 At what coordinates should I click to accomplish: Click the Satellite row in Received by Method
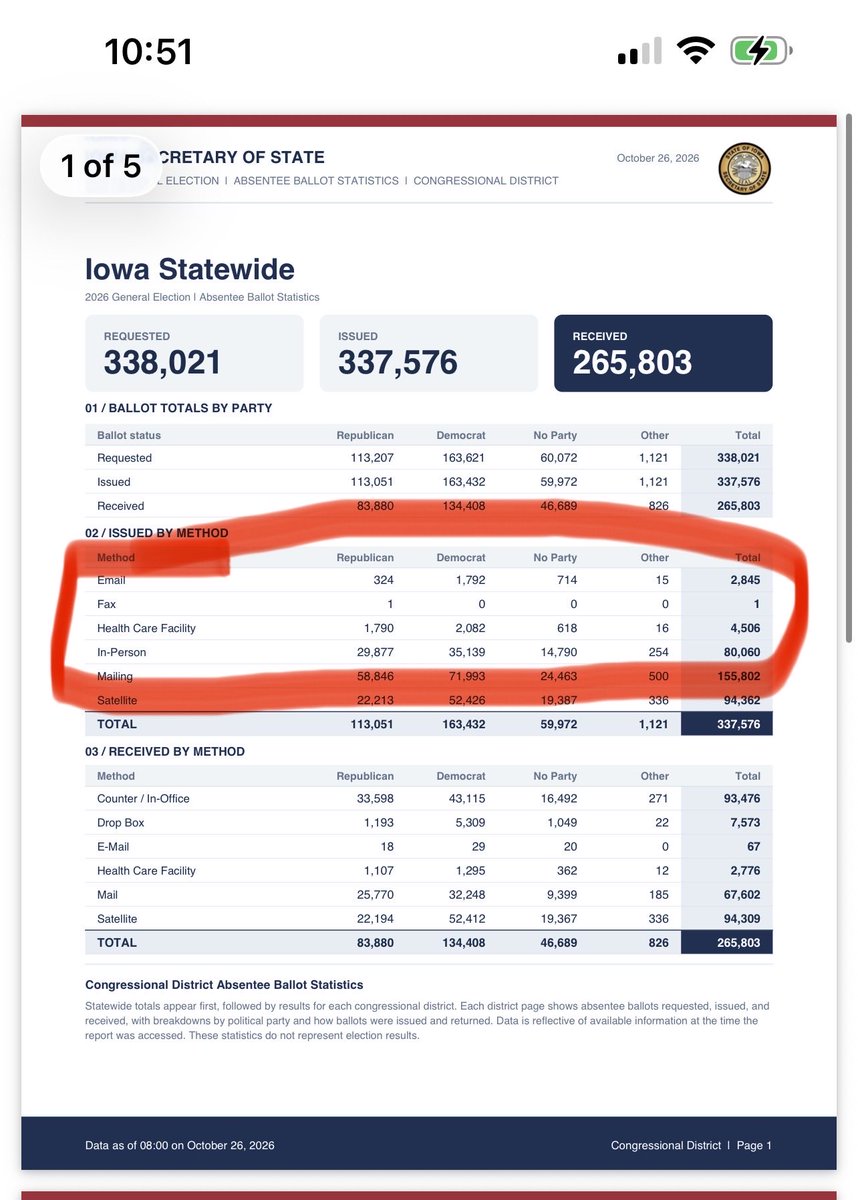point(429,919)
